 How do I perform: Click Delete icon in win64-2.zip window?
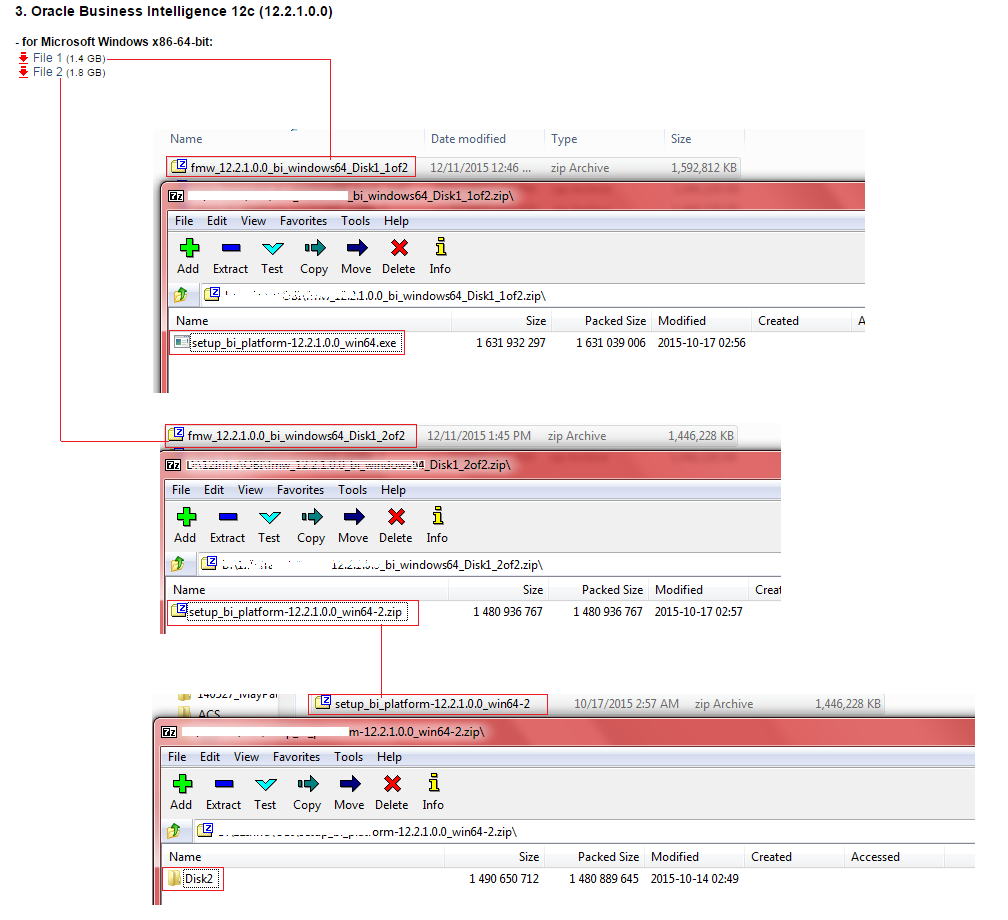click(392, 784)
